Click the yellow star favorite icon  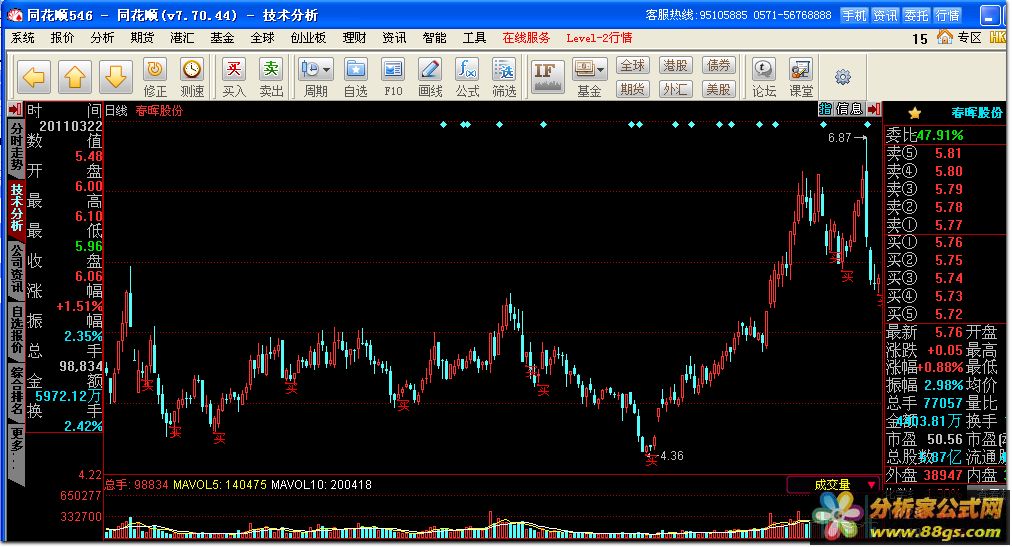pos(915,114)
